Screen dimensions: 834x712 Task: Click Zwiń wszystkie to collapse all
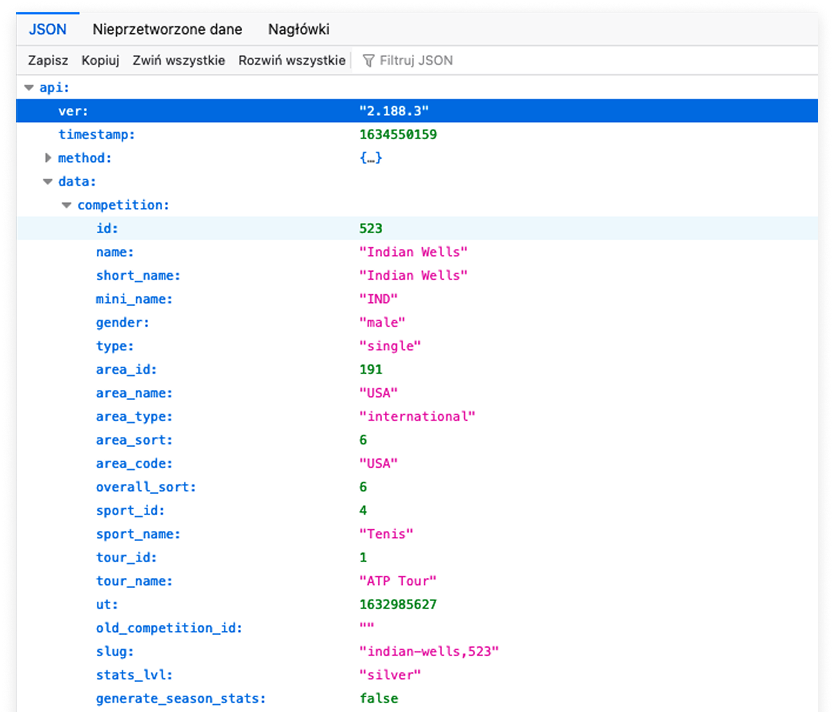179,61
